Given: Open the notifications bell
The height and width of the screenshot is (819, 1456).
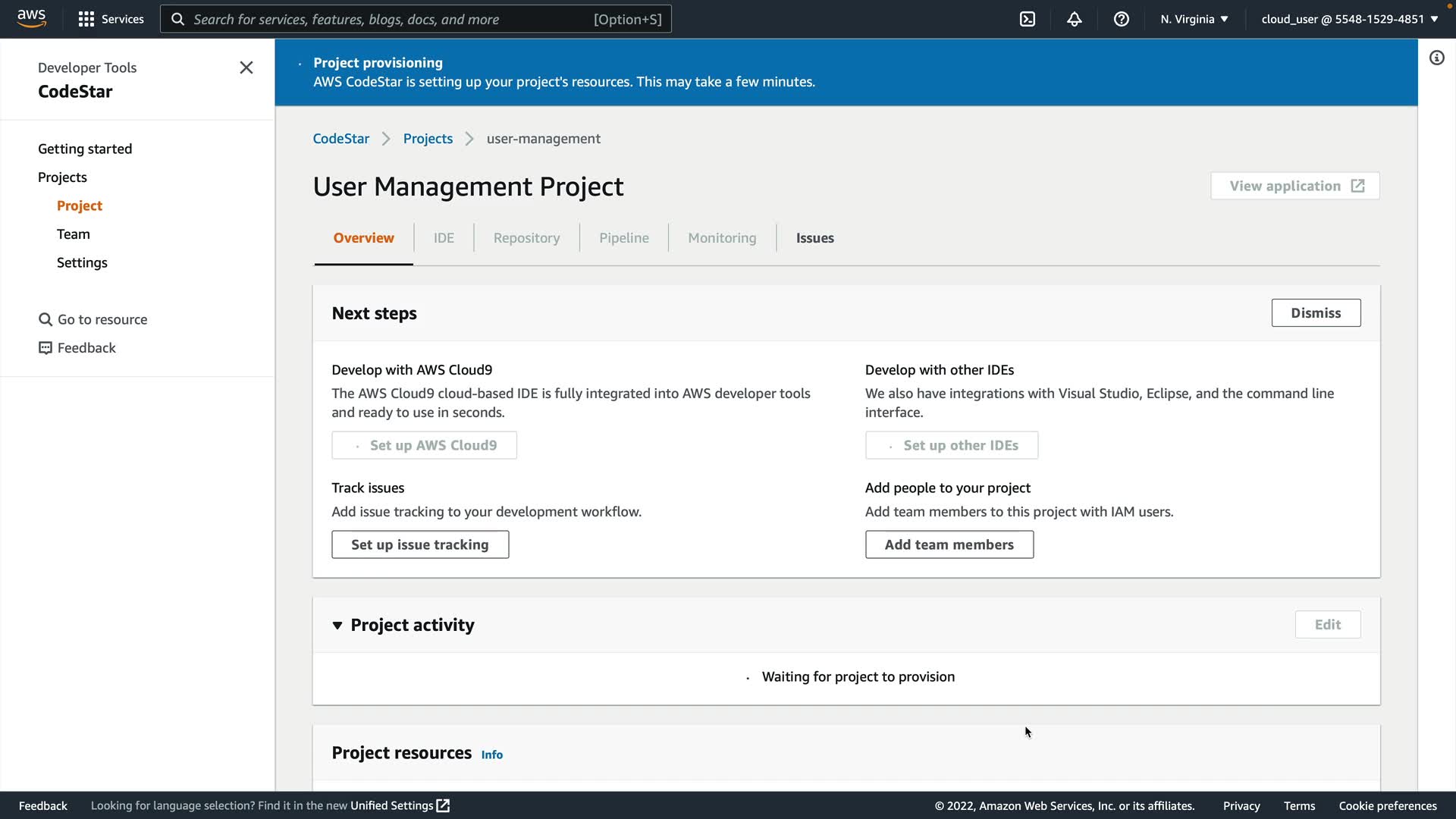Looking at the screenshot, I should click(x=1075, y=19).
